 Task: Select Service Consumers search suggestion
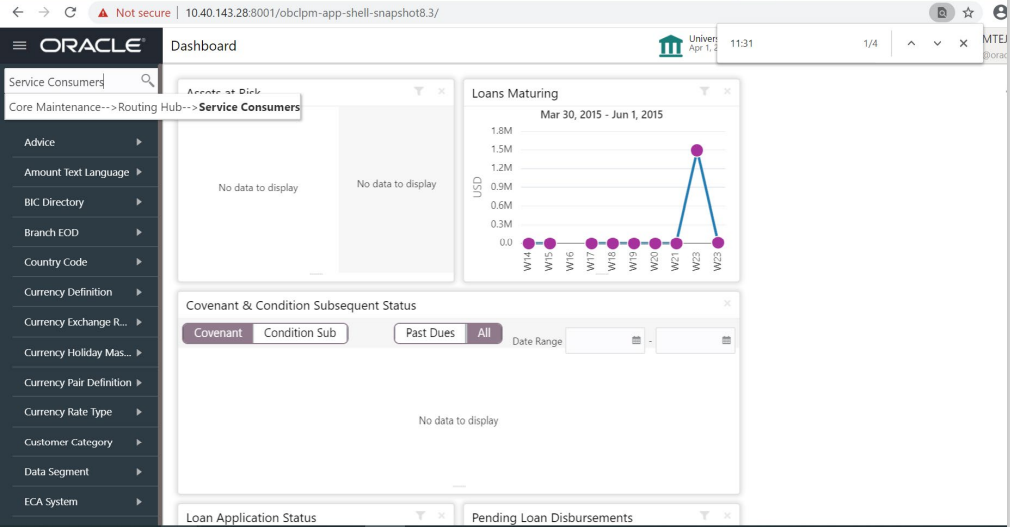pyautogui.click(x=154, y=107)
